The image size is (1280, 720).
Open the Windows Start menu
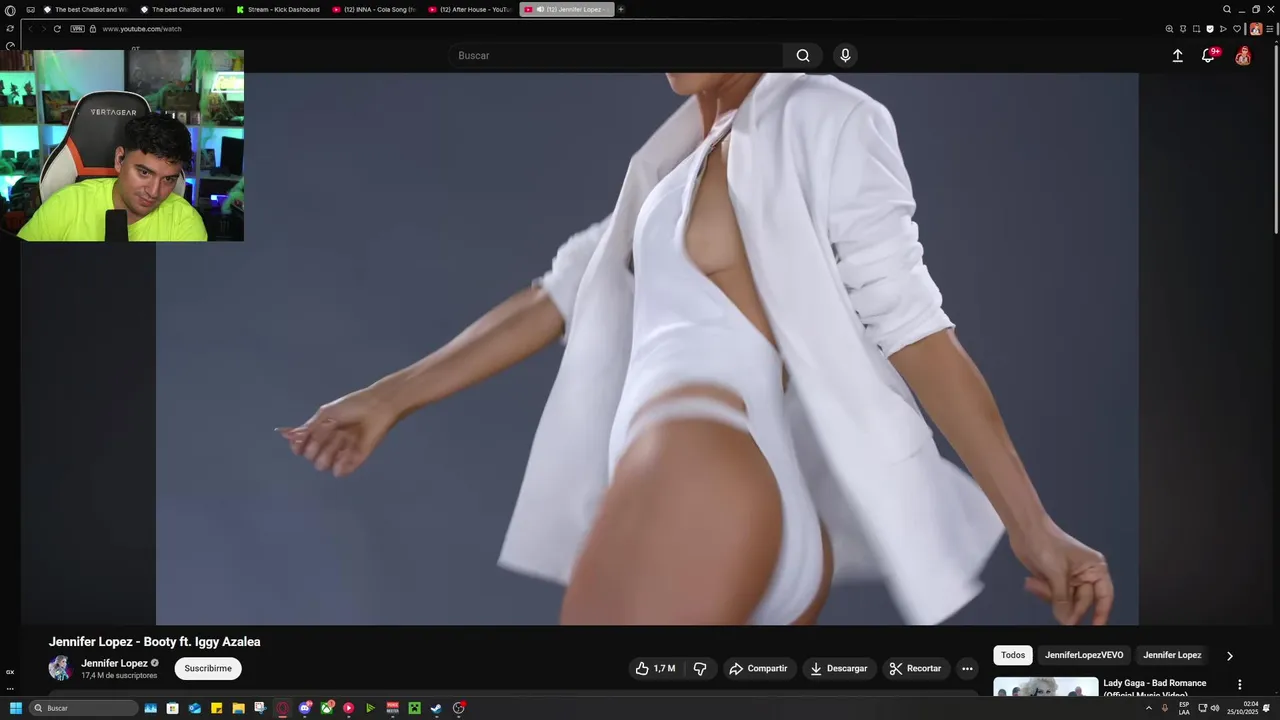[15, 708]
